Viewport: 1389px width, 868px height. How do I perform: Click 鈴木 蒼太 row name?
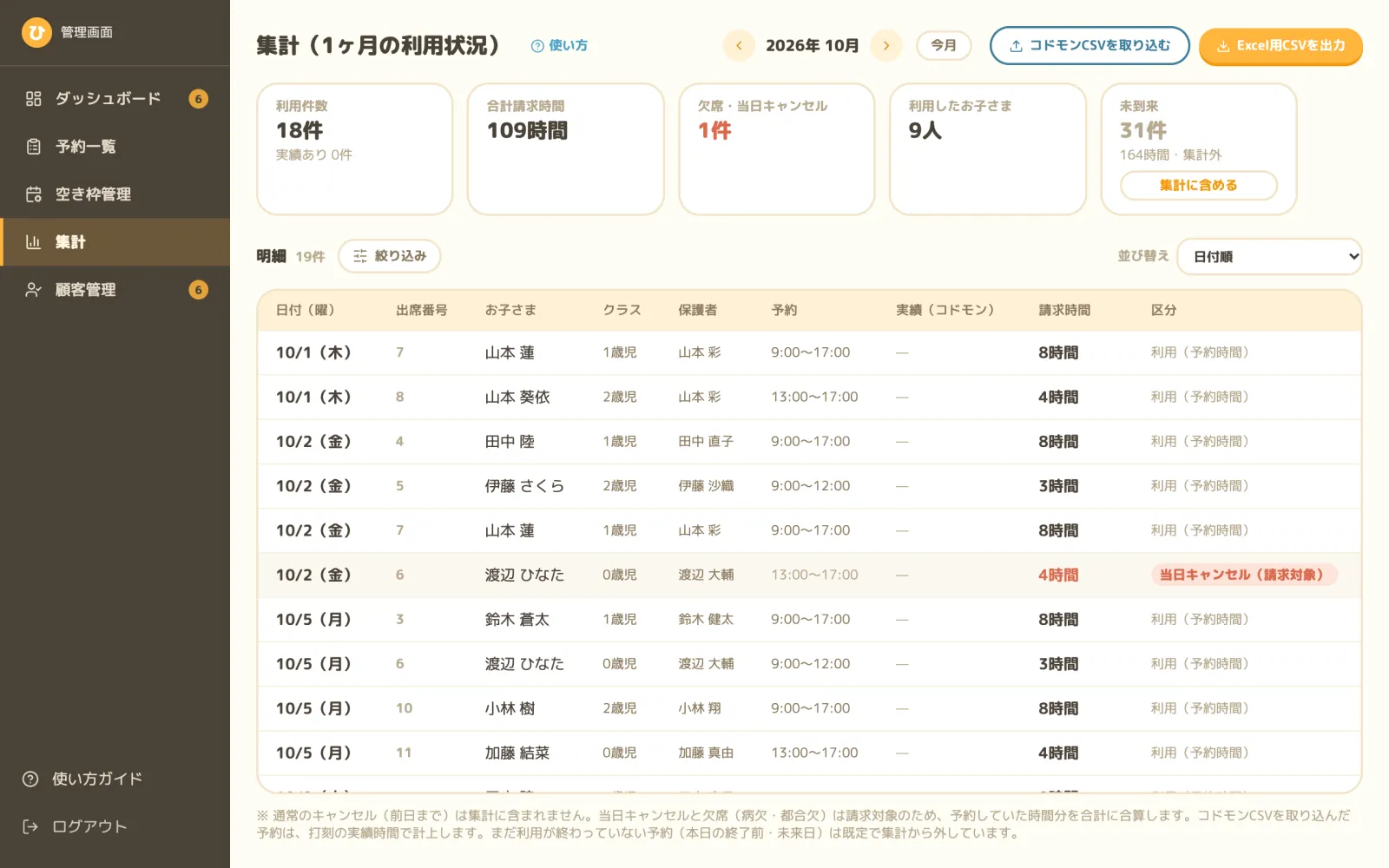coord(517,619)
